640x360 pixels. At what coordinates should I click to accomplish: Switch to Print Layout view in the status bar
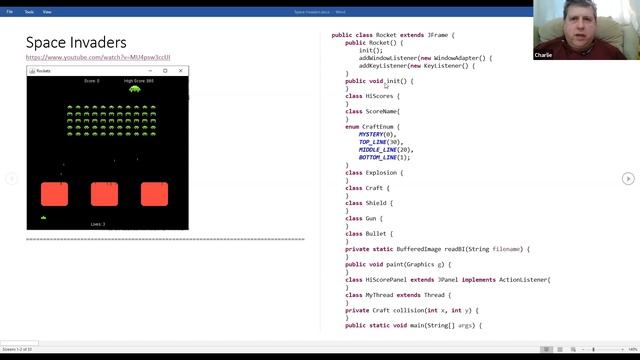(560, 349)
